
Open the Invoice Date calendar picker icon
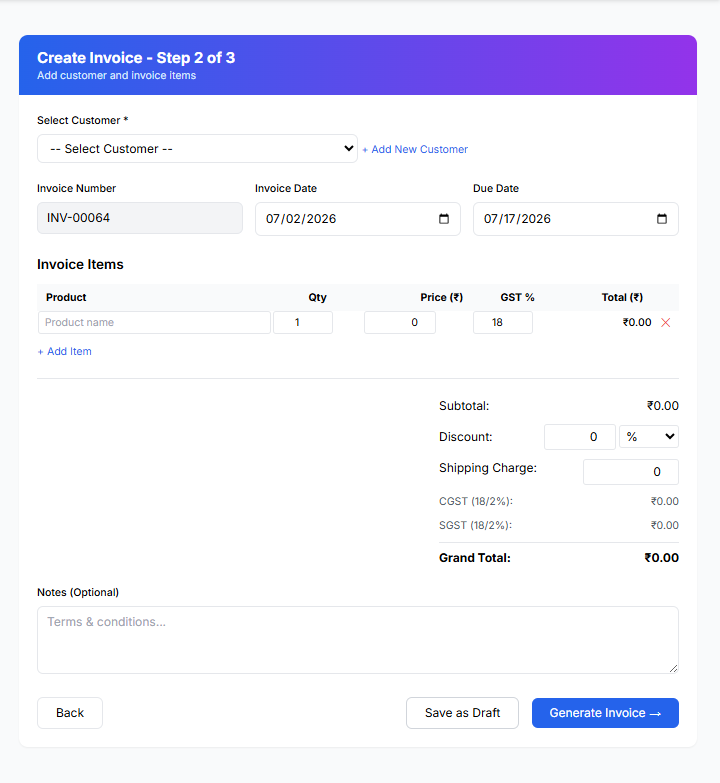443,219
